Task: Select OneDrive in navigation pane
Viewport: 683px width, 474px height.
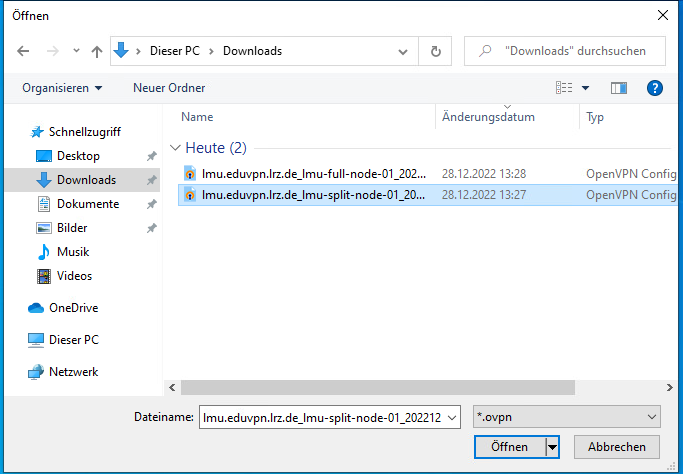Action: 73,308
